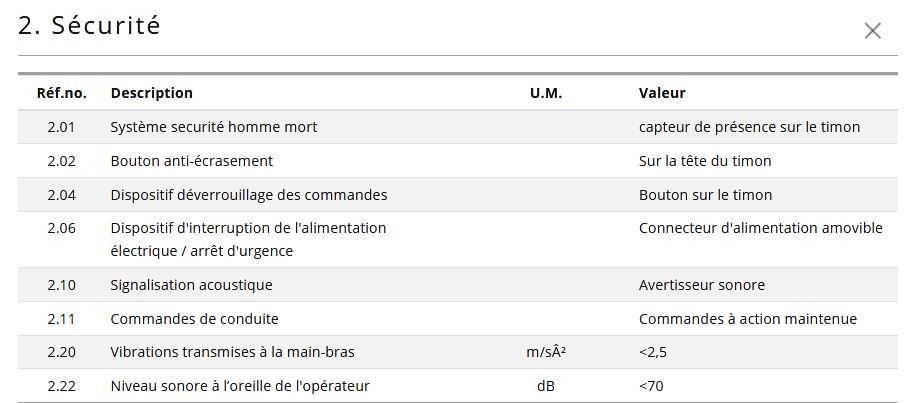
Task: Select the "Système securité homme mort" description
Action: [214, 127]
